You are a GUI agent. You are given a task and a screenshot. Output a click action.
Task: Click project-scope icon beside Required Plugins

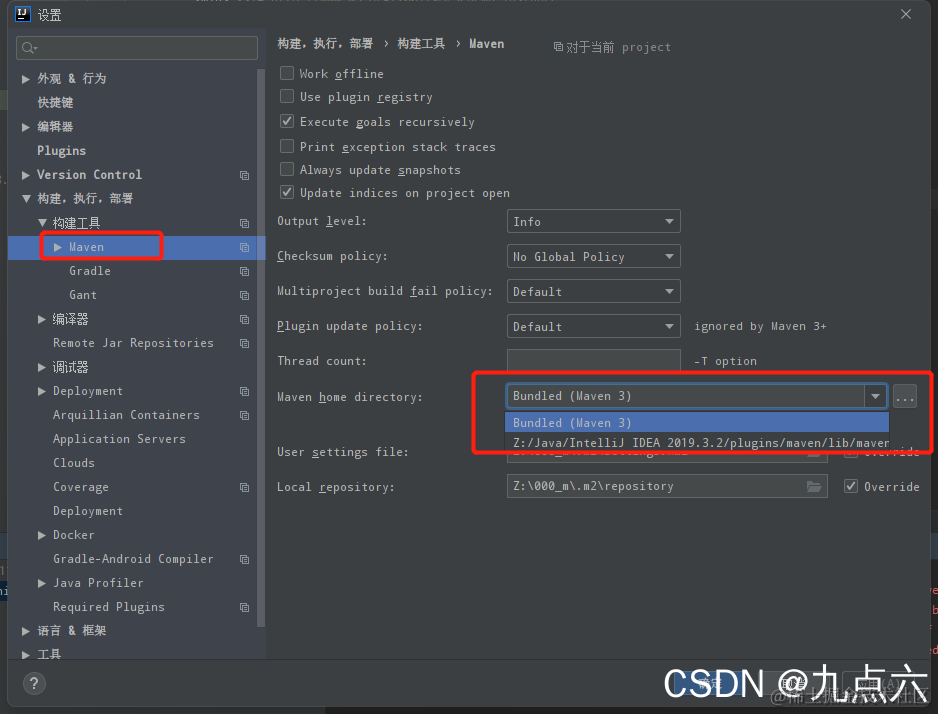[x=244, y=607]
